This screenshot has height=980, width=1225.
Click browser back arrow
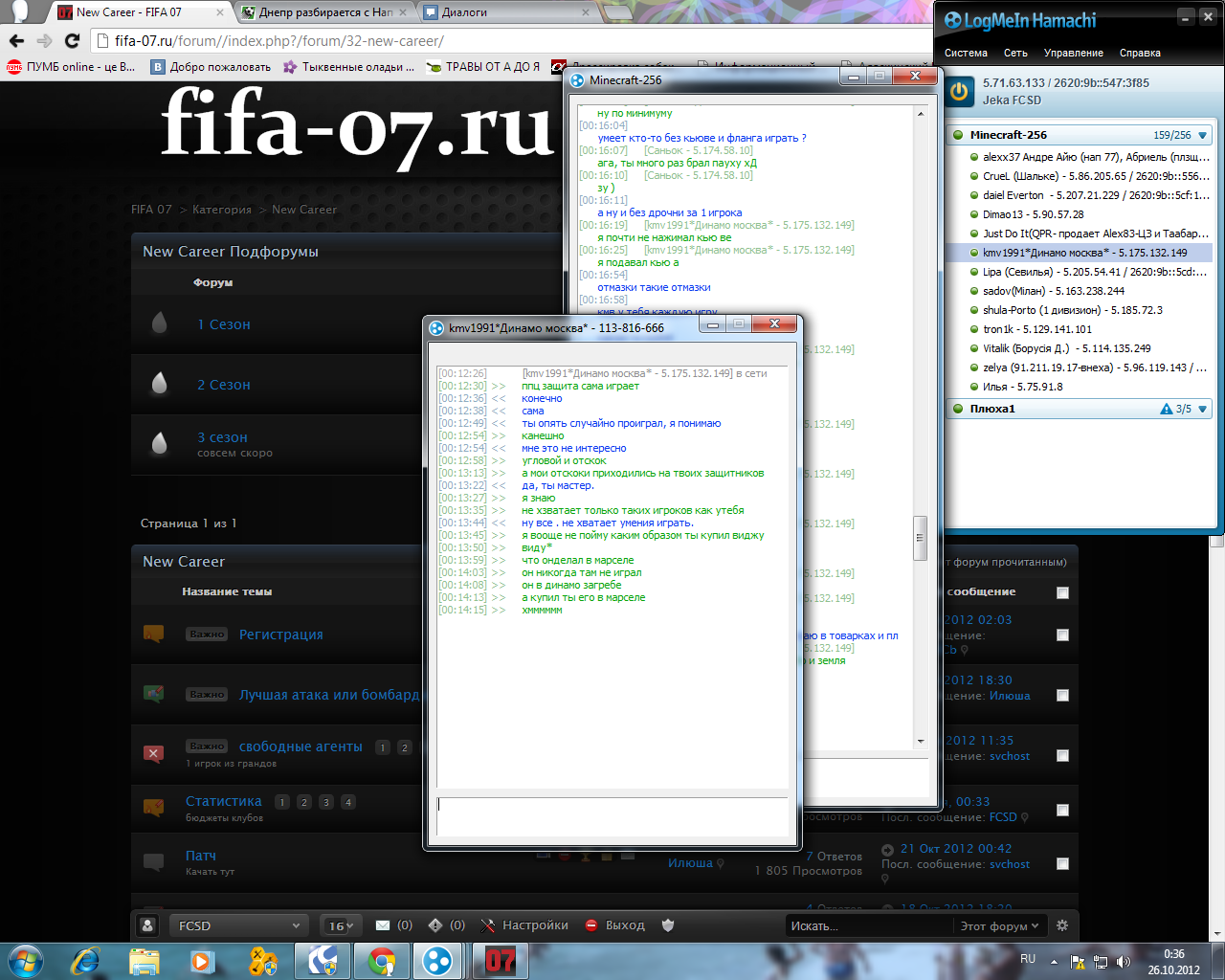click(16, 41)
